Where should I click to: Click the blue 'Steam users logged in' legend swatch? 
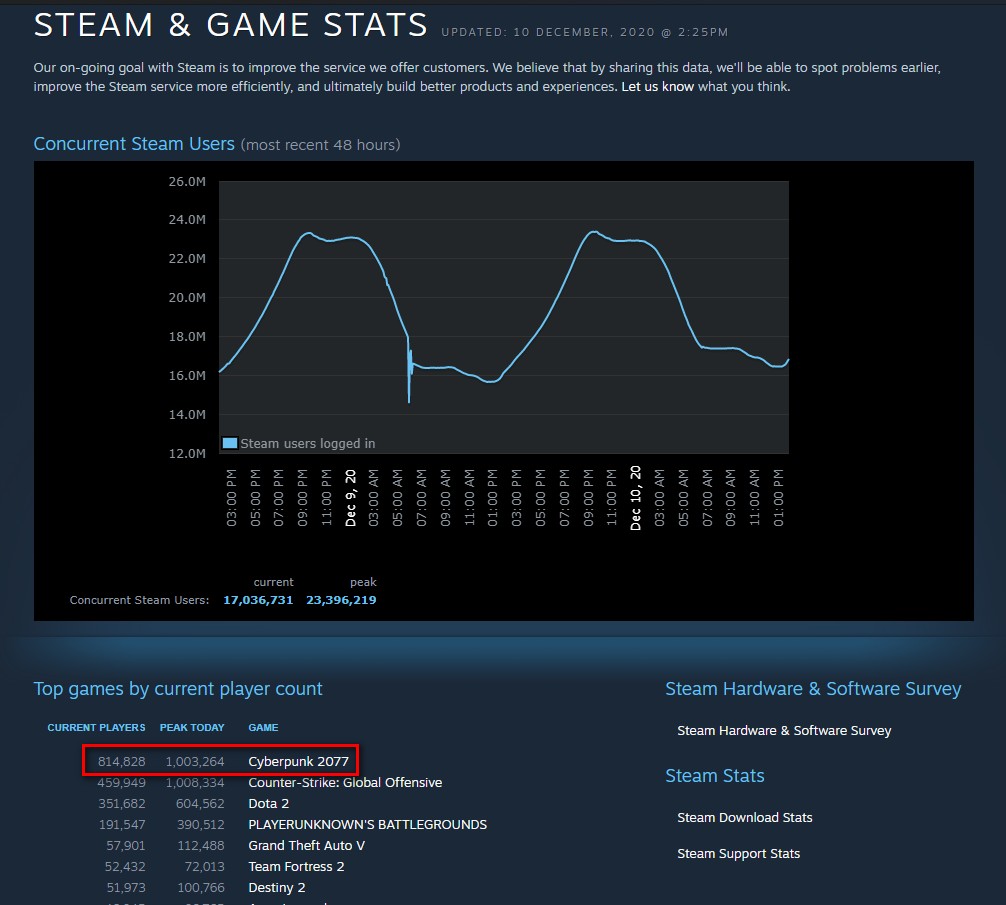(230, 443)
